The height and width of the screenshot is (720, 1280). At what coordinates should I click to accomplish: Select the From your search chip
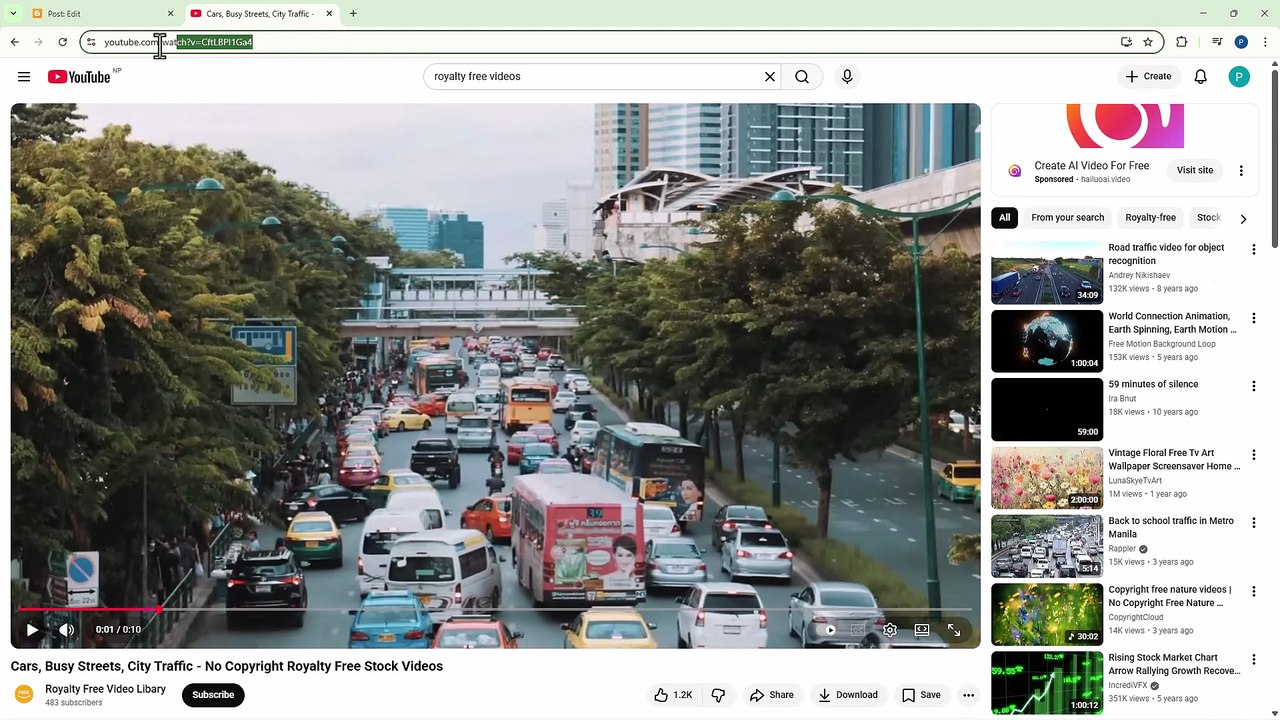point(1068,218)
